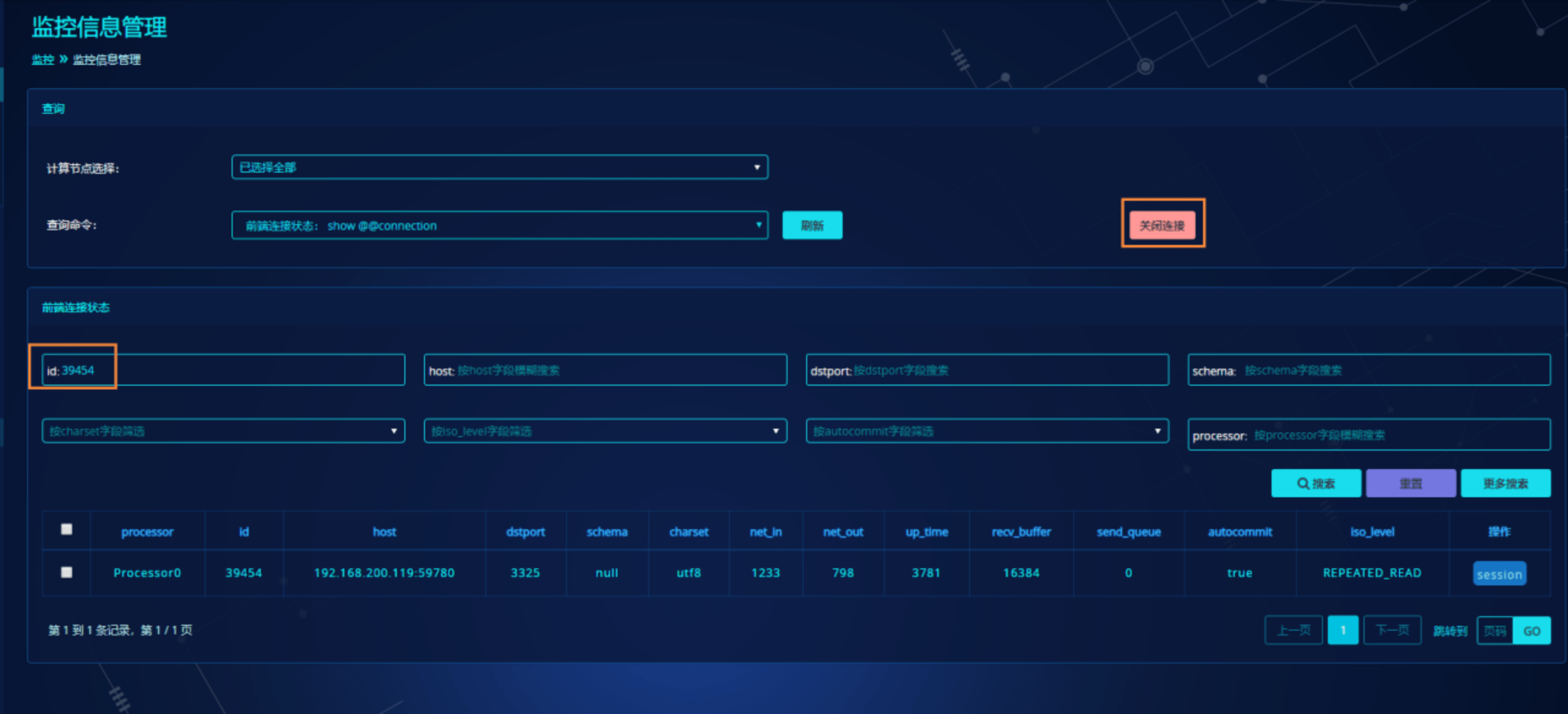This screenshot has width=1568, height=714.
Task: Check the Processor0 row checkbox
Action: (x=67, y=572)
